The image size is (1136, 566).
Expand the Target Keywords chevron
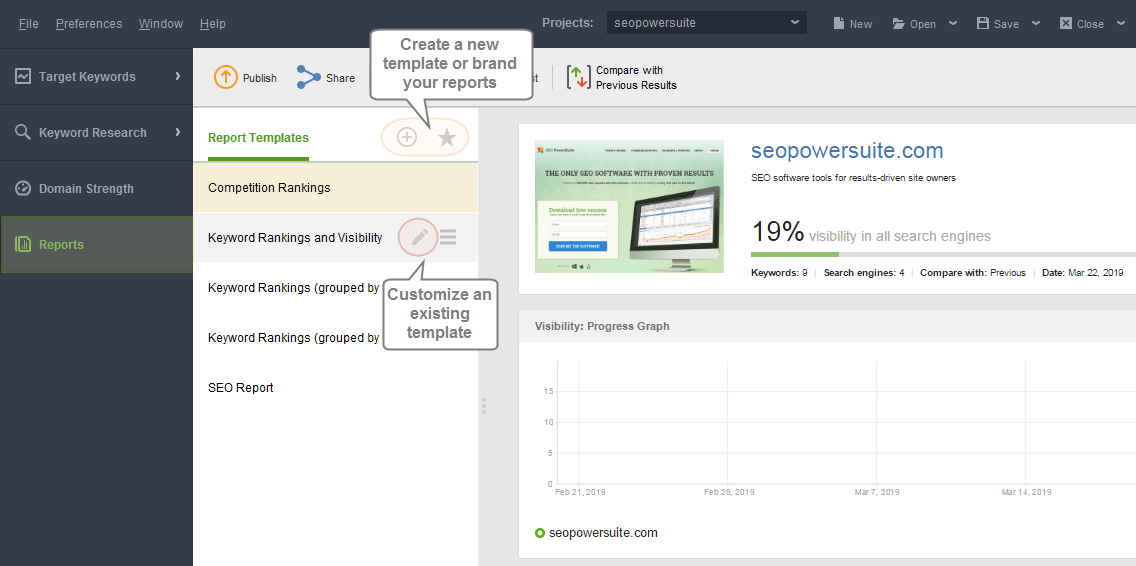[x=178, y=75]
